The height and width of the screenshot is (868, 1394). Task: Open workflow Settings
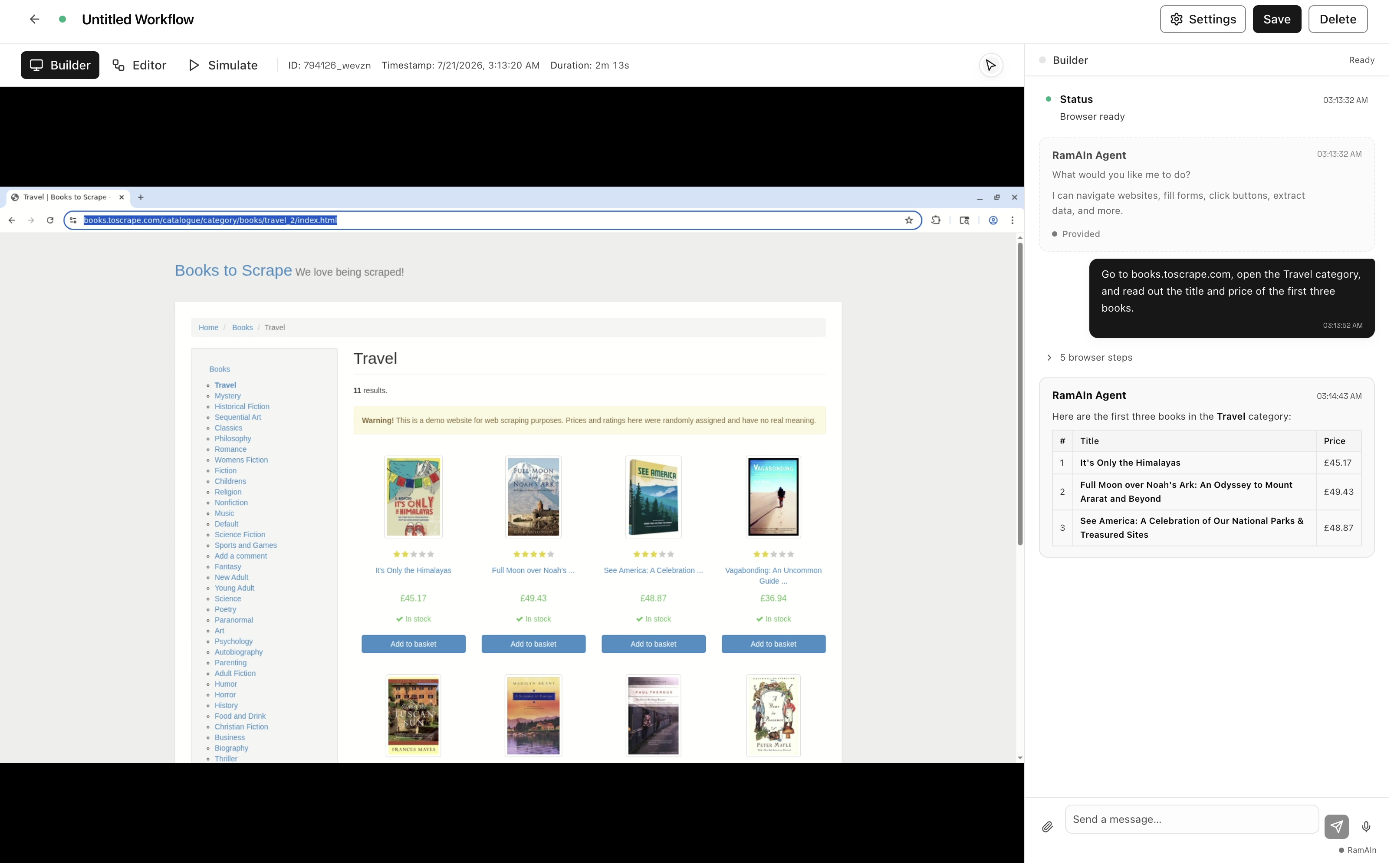click(1207, 20)
